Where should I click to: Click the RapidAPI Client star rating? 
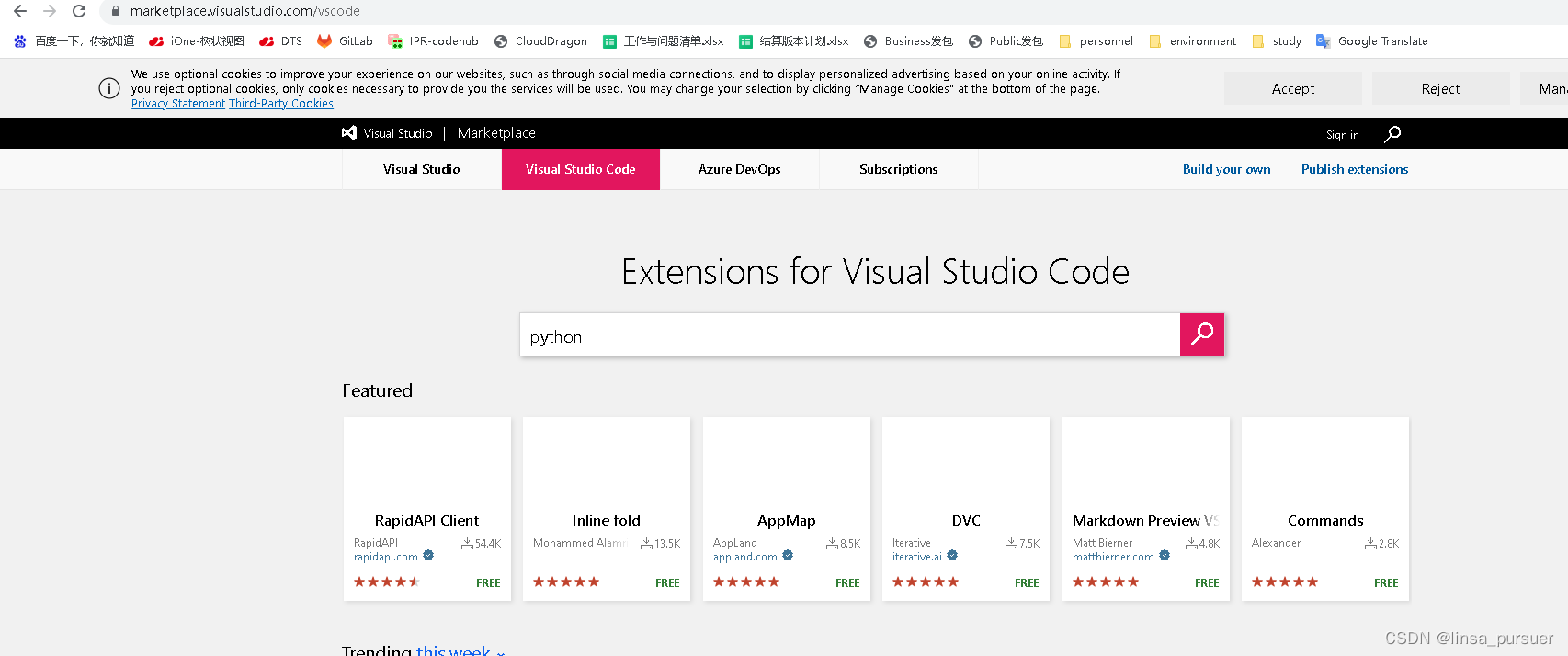click(387, 582)
